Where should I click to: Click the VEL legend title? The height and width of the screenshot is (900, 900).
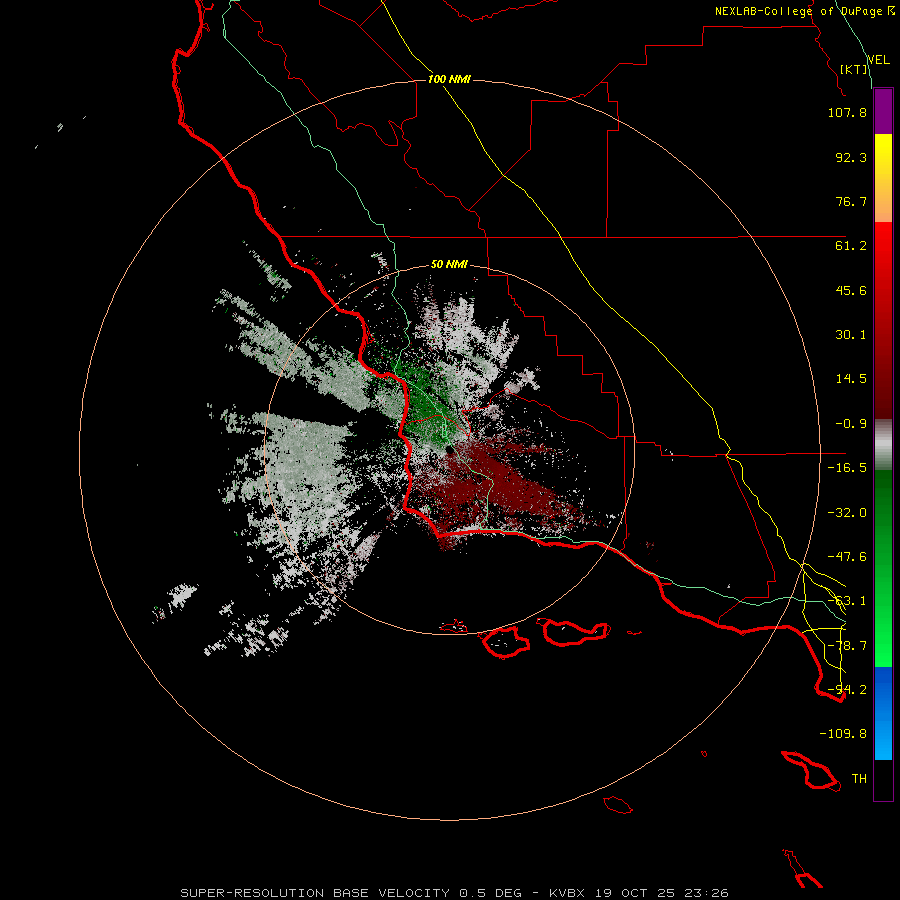coord(878,60)
